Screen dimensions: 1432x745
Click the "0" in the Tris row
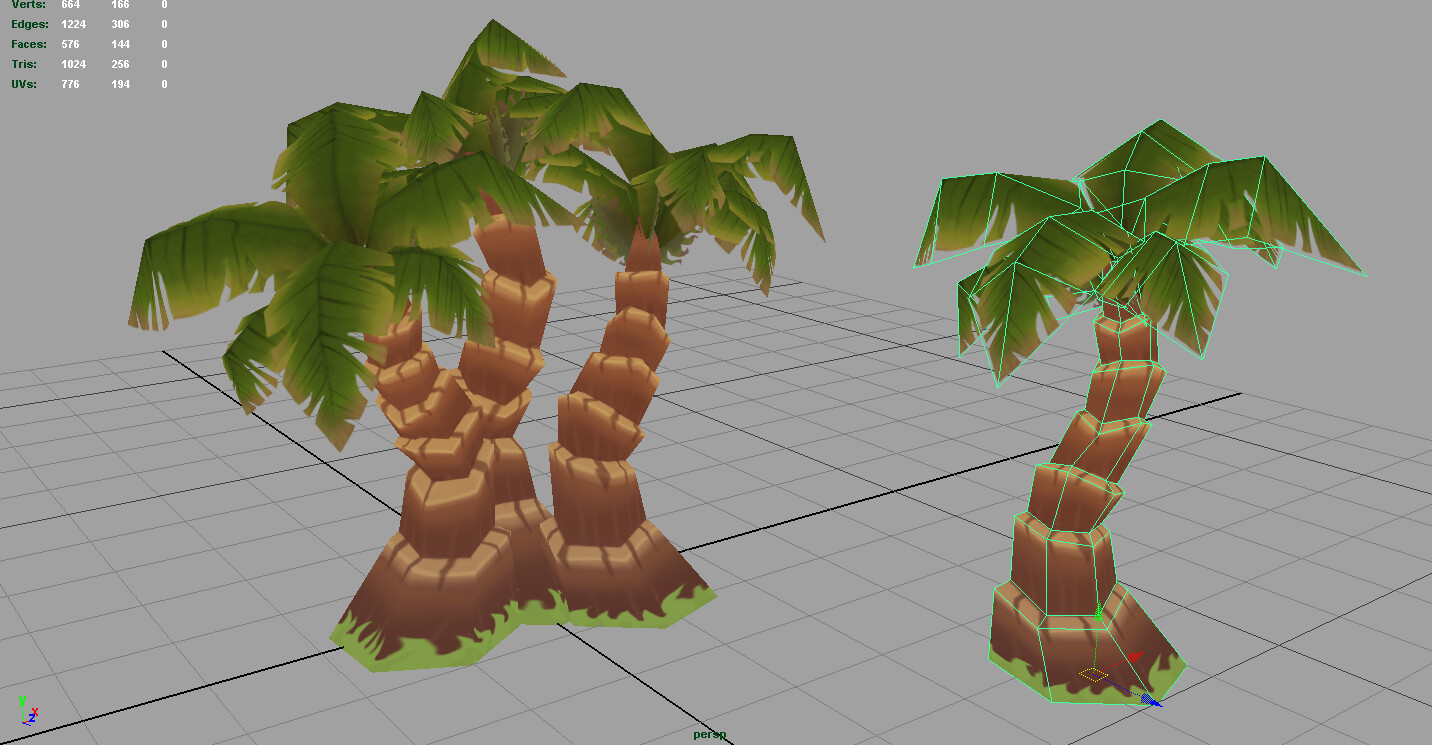pyautogui.click(x=164, y=64)
